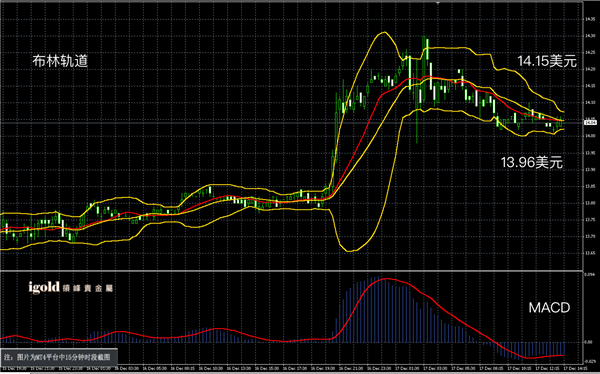This screenshot has width=600, height=374.
Task: Click the 0.094 MACD scale value
Action: 589,274
